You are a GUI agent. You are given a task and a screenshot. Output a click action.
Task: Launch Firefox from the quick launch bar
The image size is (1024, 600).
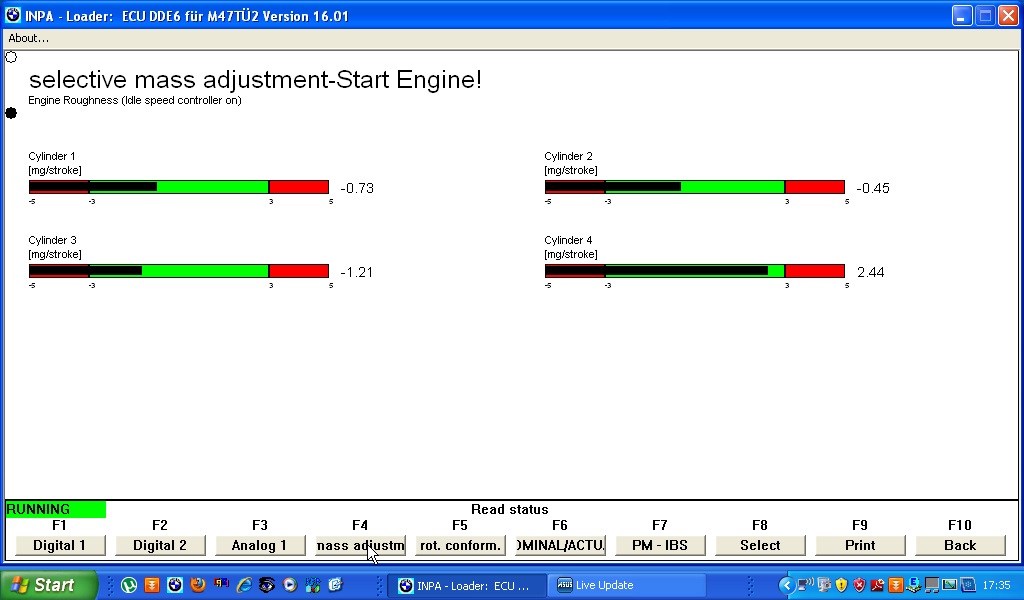click(198, 585)
